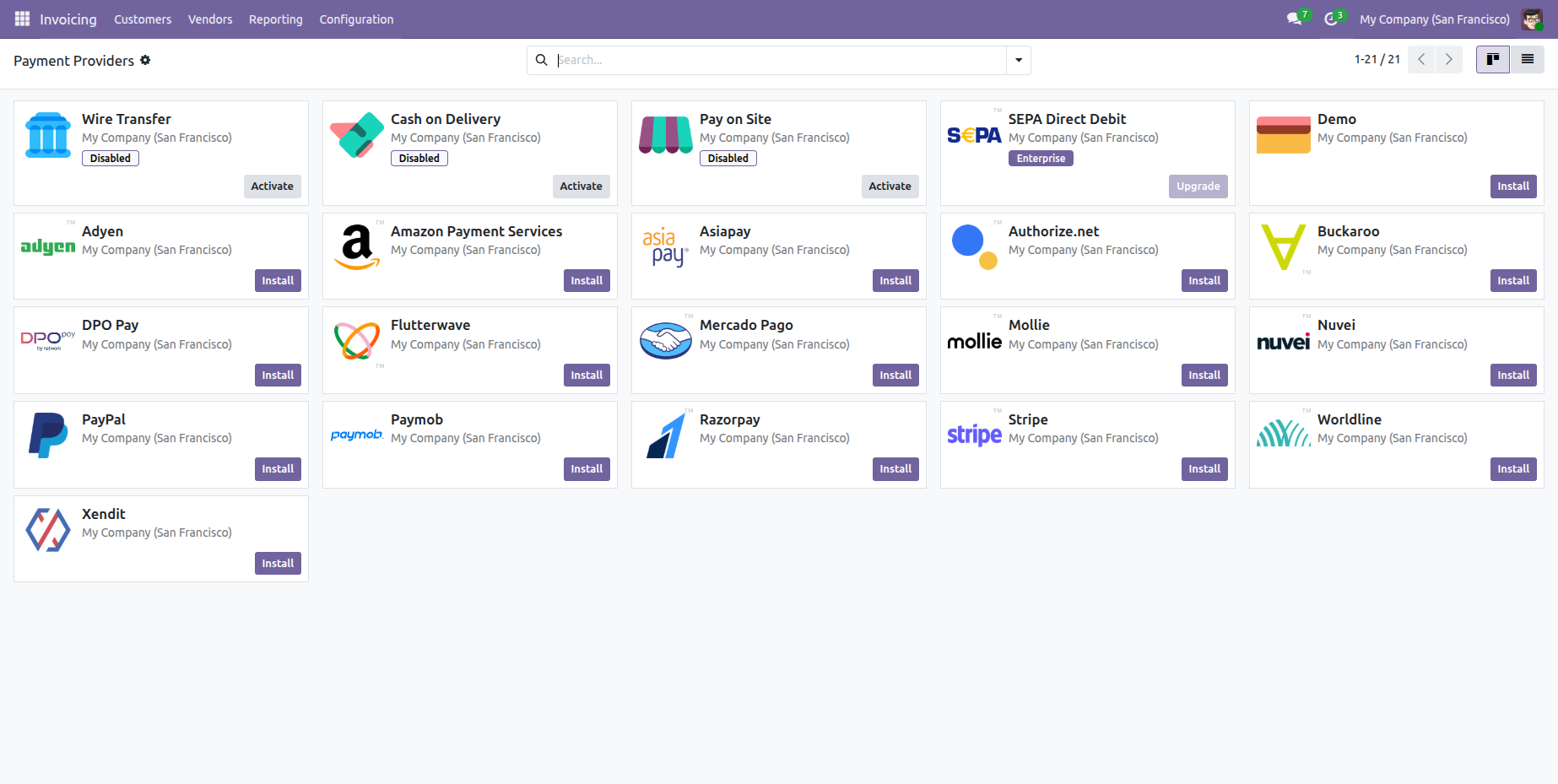Go to previous page of records
This screenshot has width=1558, height=784.
(x=1421, y=59)
